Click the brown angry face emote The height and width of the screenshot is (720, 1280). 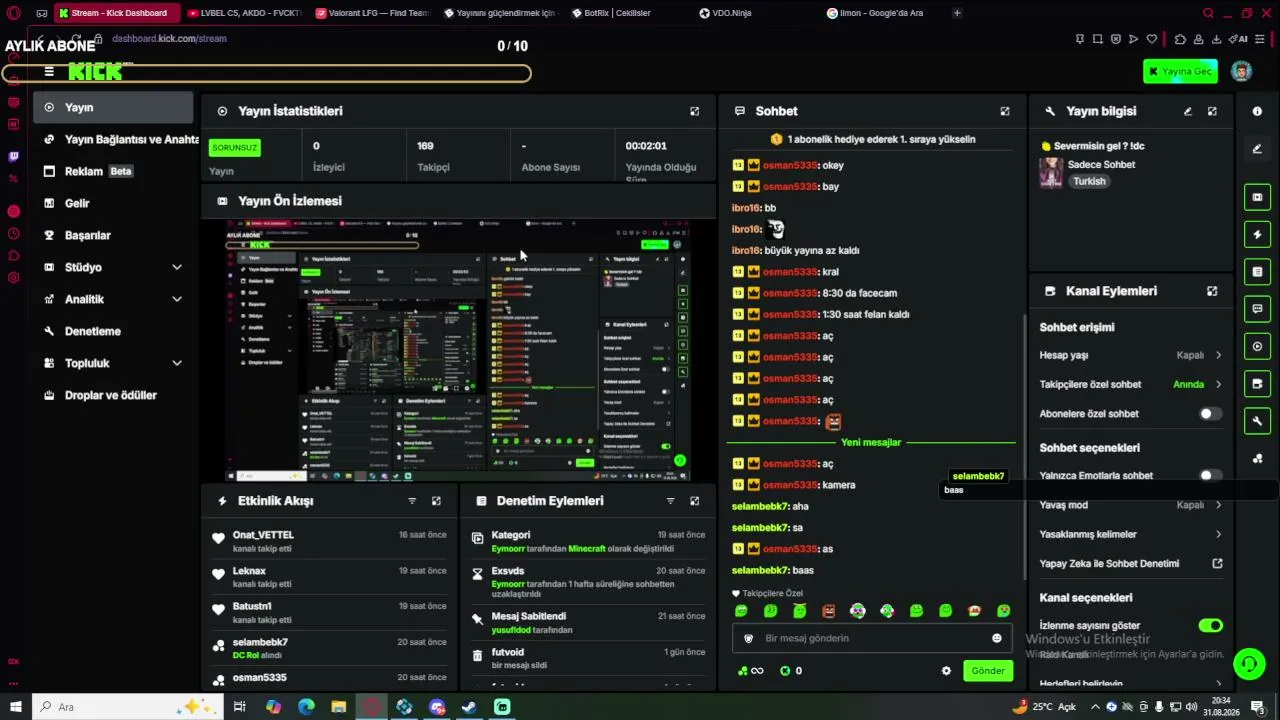tap(828, 611)
